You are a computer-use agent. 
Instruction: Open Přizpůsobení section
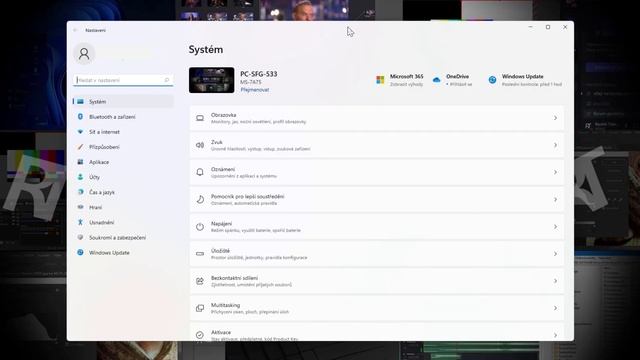123,147
